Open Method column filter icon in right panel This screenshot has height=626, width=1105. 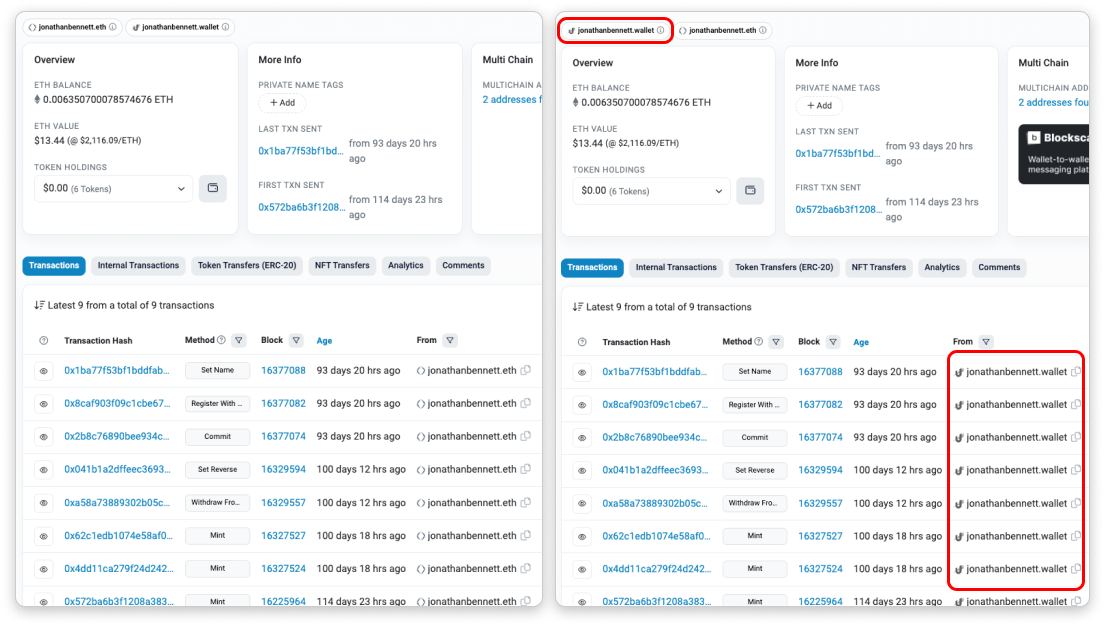click(776, 342)
